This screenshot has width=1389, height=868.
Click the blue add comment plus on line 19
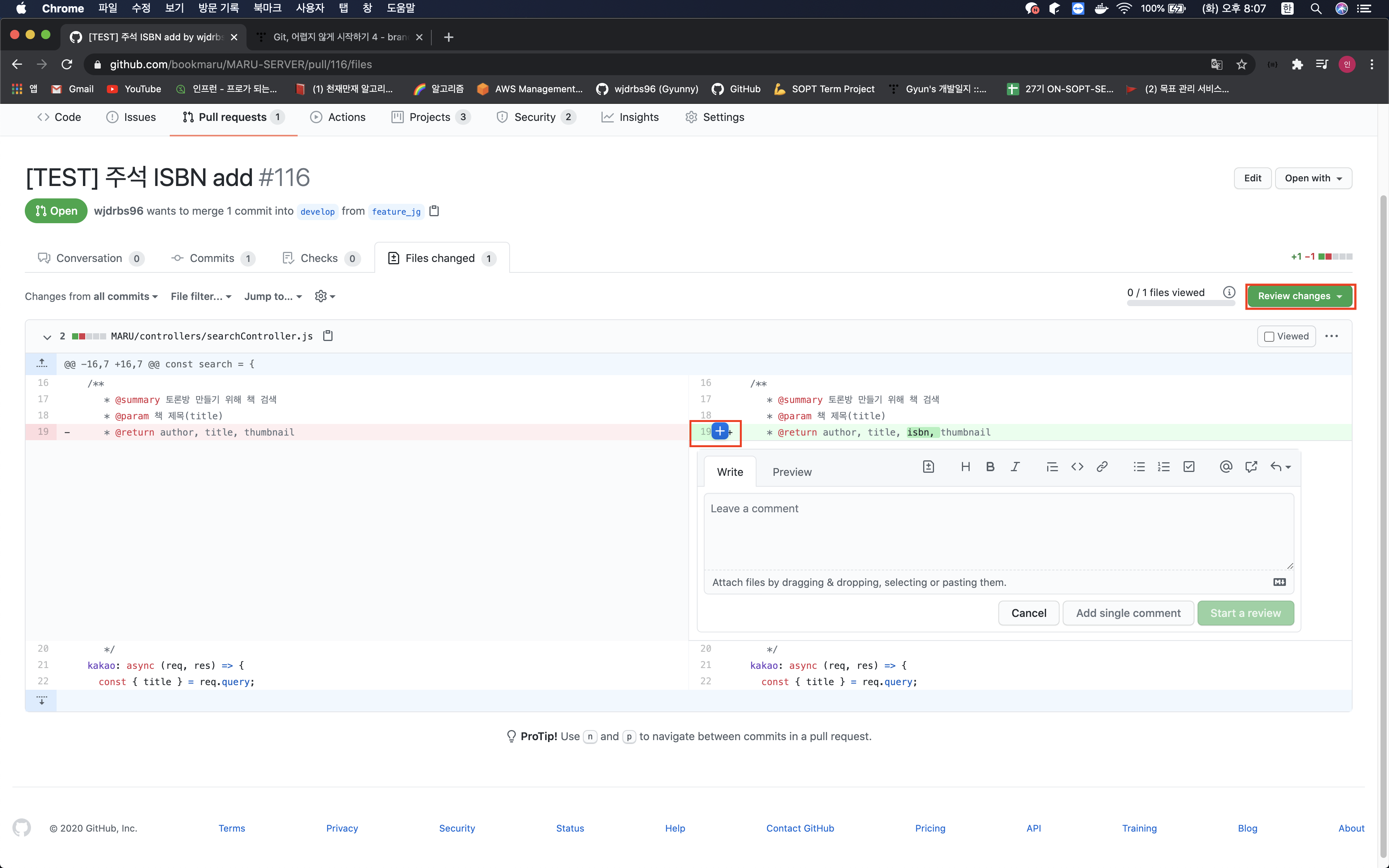(720, 431)
